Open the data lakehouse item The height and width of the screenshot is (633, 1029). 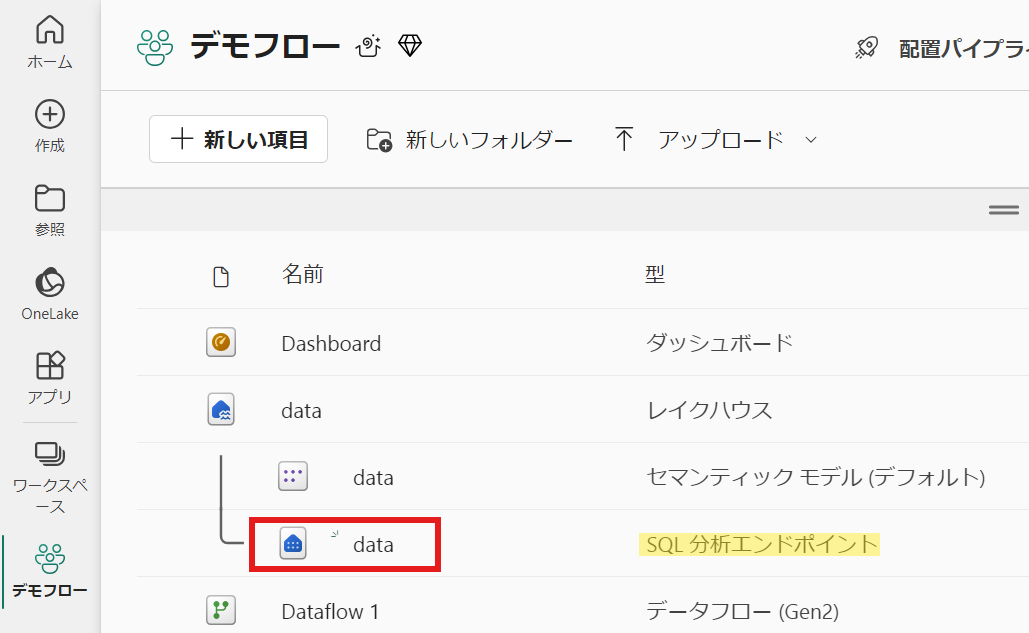(x=301, y=411)
